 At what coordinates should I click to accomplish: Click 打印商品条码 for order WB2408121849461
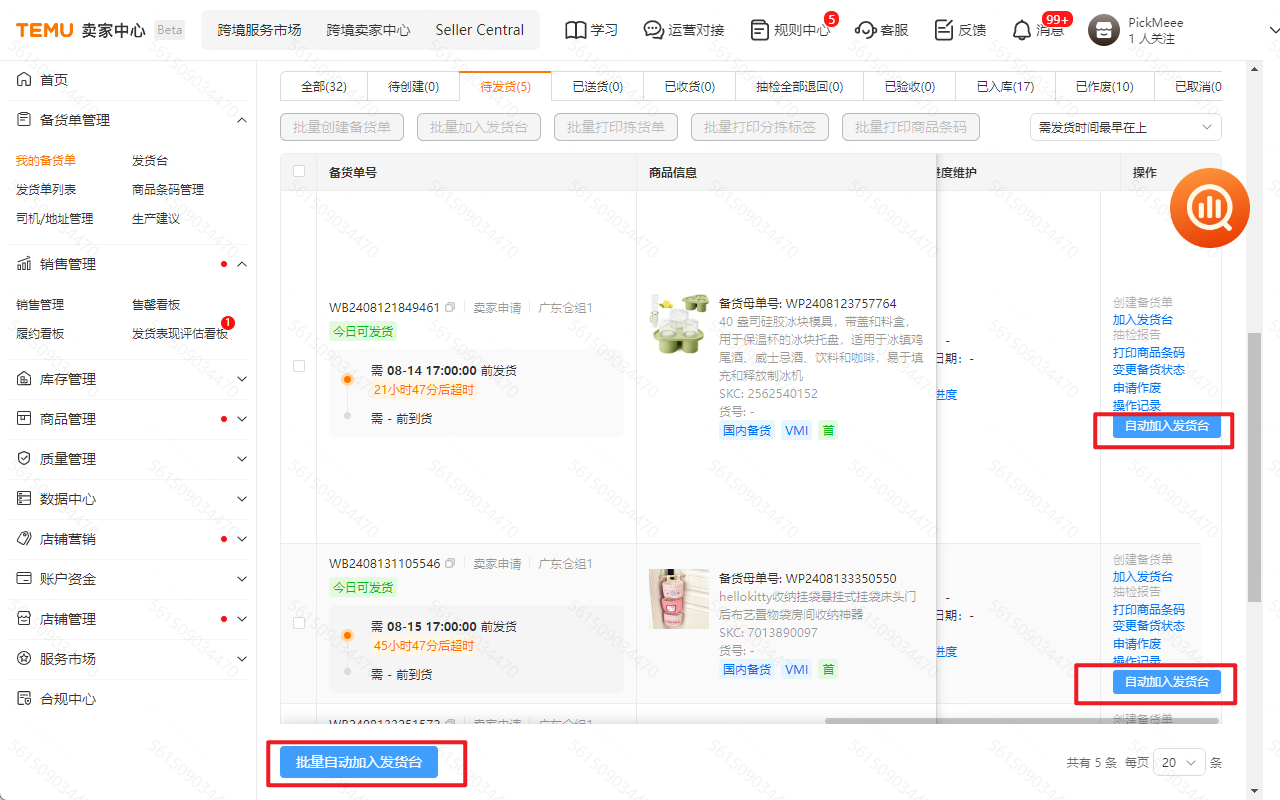pos(1149,353)
